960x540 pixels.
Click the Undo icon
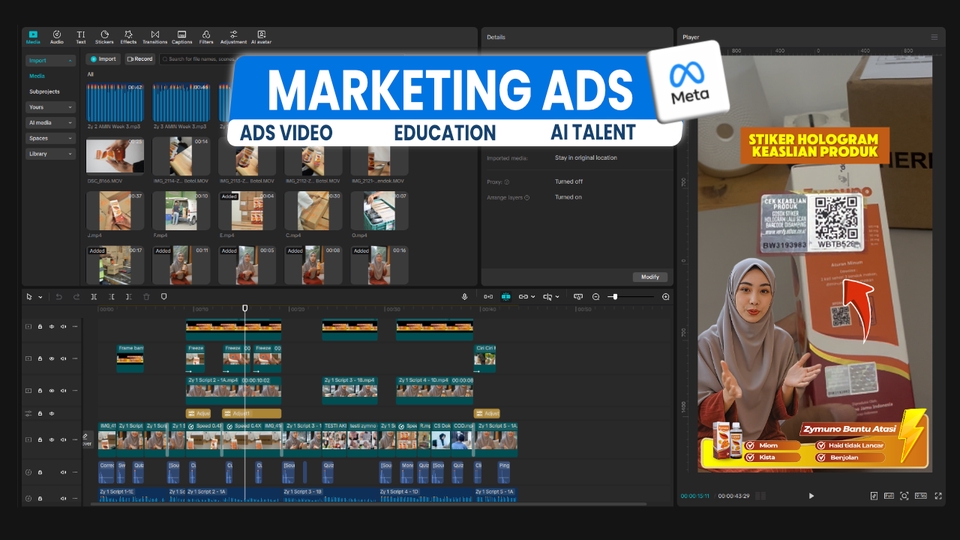[59, 297]
